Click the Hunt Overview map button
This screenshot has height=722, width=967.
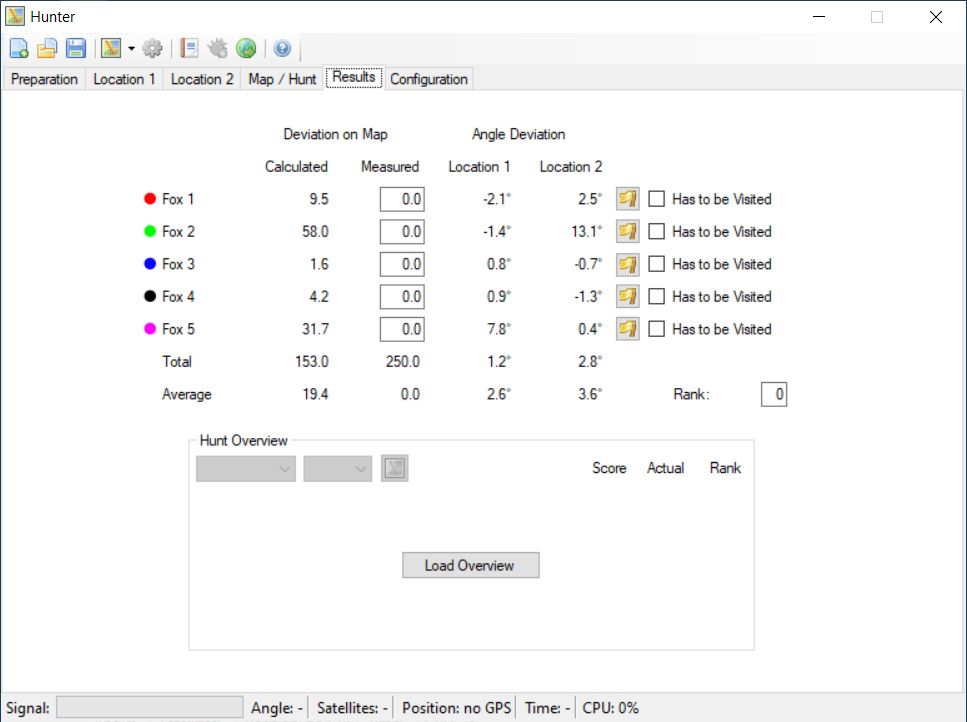pos(395,469)
